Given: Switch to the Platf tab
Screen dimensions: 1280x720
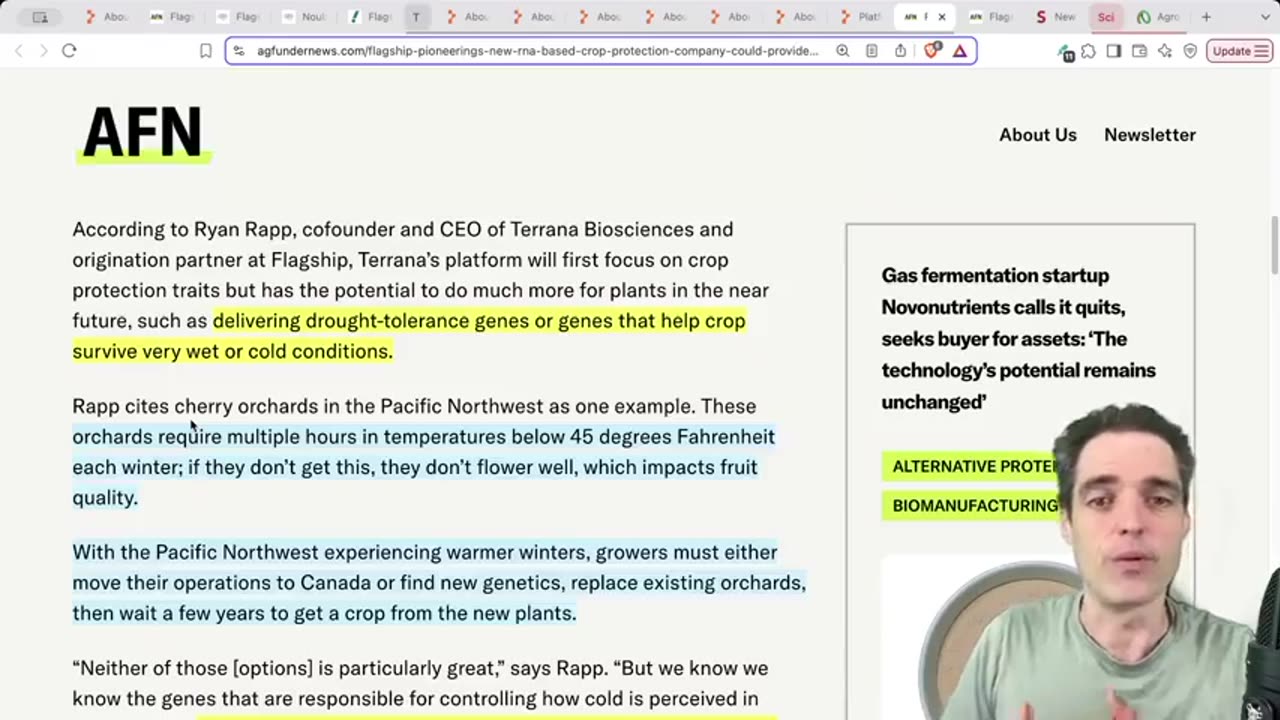Looking at the screenshot, I should pos(861,17).
